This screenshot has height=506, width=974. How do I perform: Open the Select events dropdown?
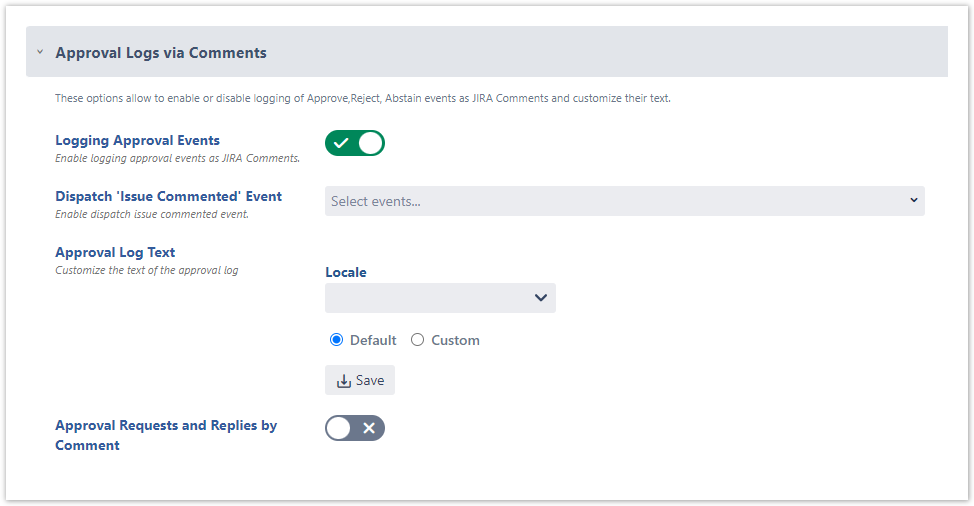point(624,201)
